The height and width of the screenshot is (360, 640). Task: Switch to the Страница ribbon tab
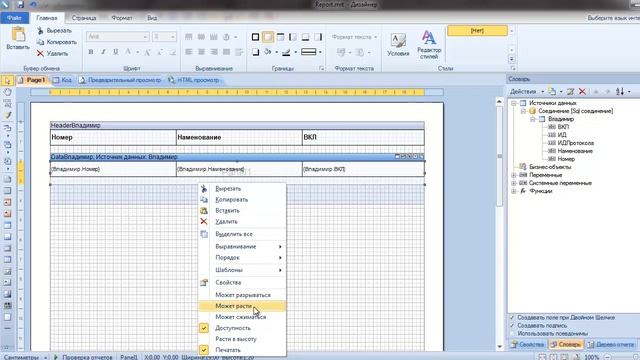pos(84,18)
